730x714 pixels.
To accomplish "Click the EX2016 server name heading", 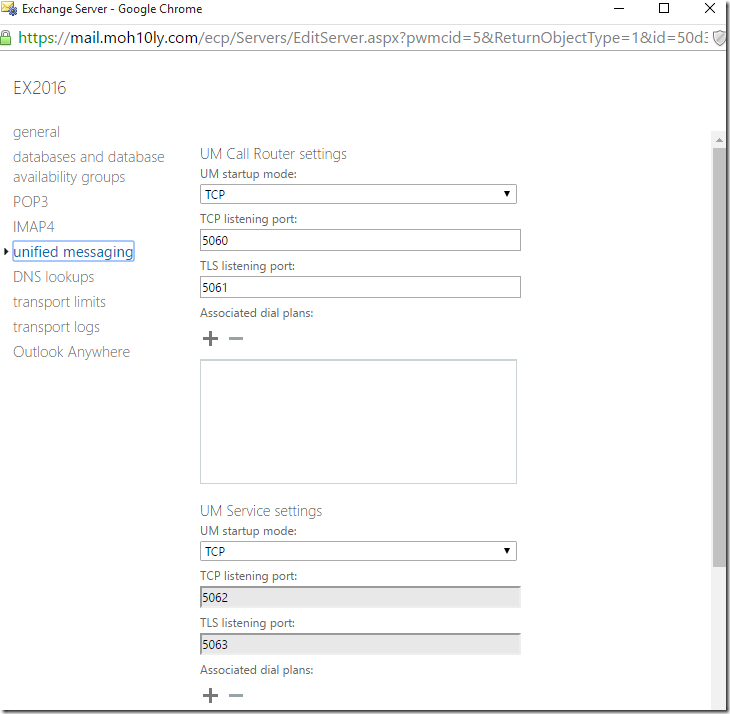I will click(40, 88).
